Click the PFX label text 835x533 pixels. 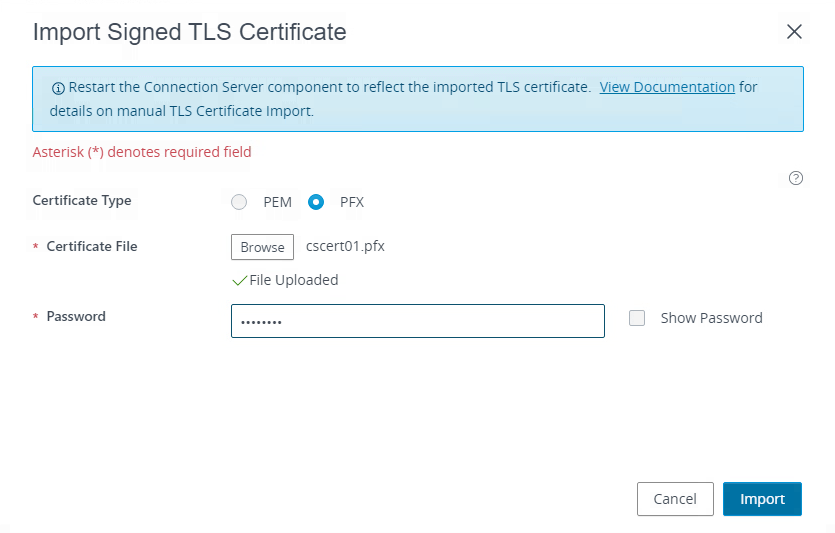(x=352, y=202)
